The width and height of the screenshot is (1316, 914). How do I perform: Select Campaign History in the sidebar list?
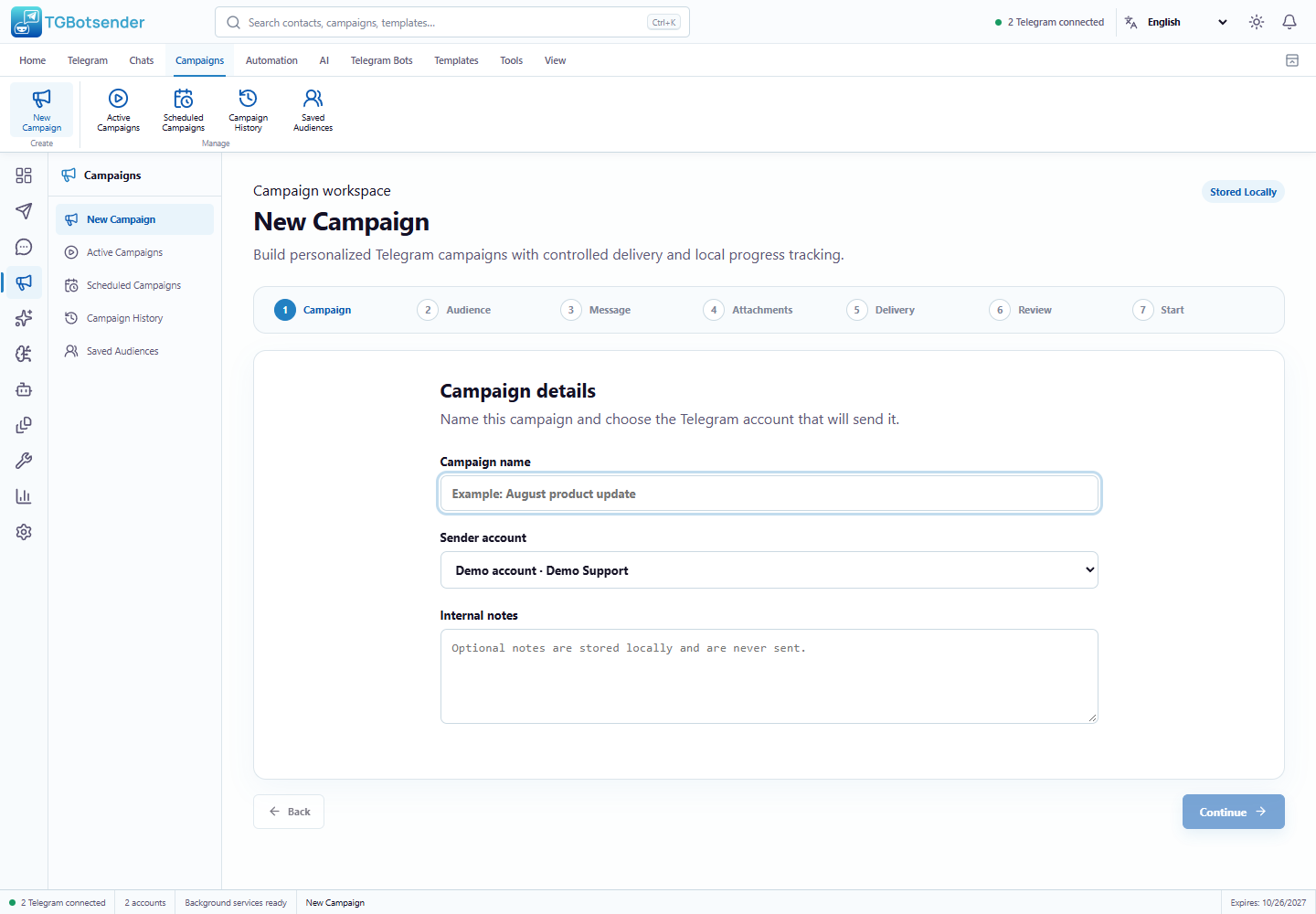[x=134, y=318]
